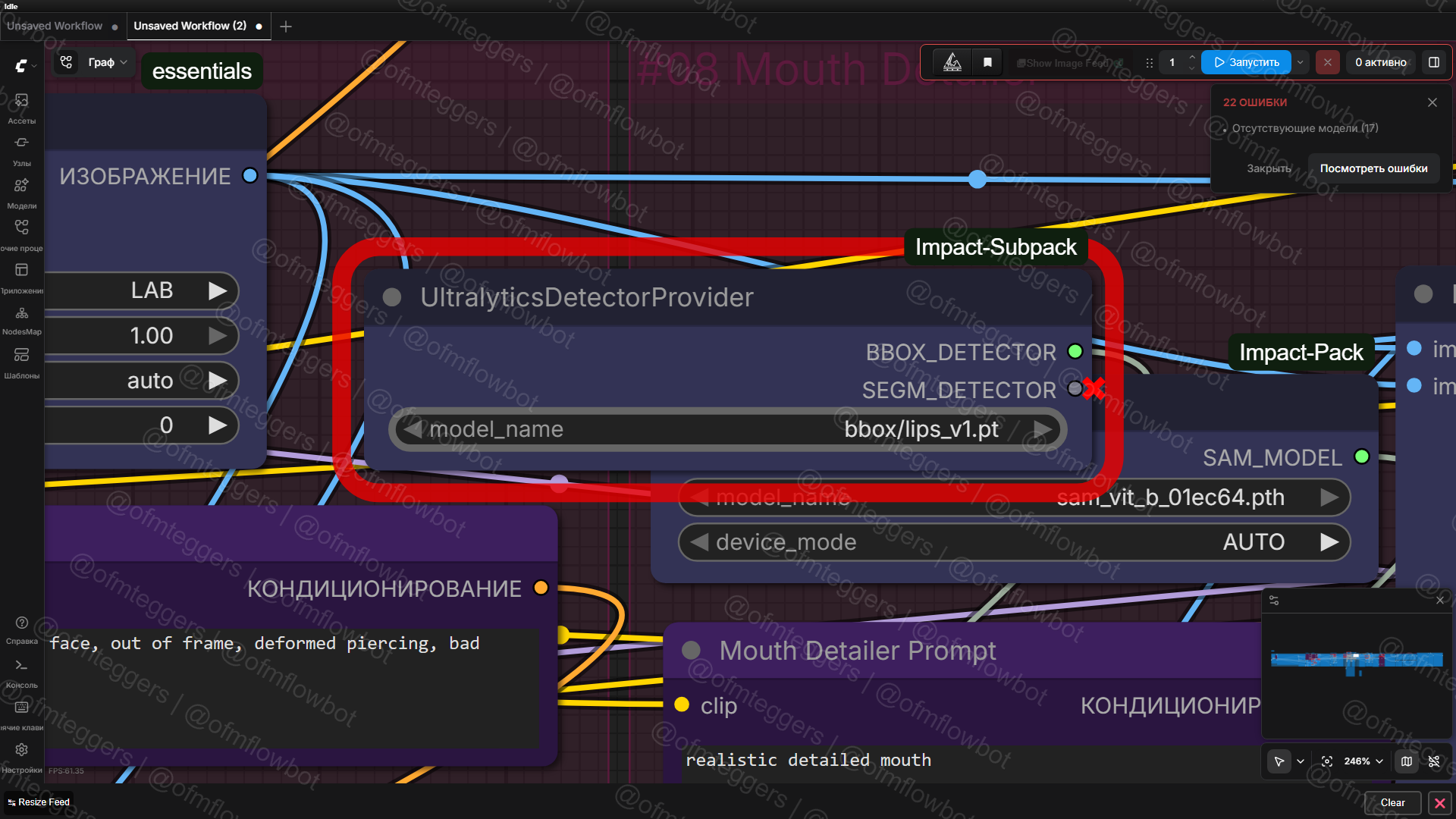Open the 246% zoom level dropdown
Viewport: 1456px width, 819px height.
(1363, 761)
